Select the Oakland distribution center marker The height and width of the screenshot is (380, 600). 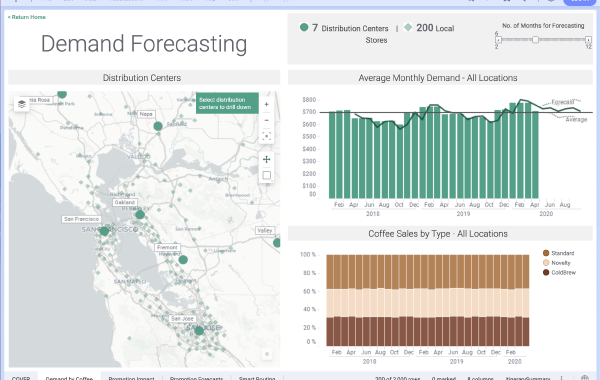pyautogui.click(x=140, y=215)
